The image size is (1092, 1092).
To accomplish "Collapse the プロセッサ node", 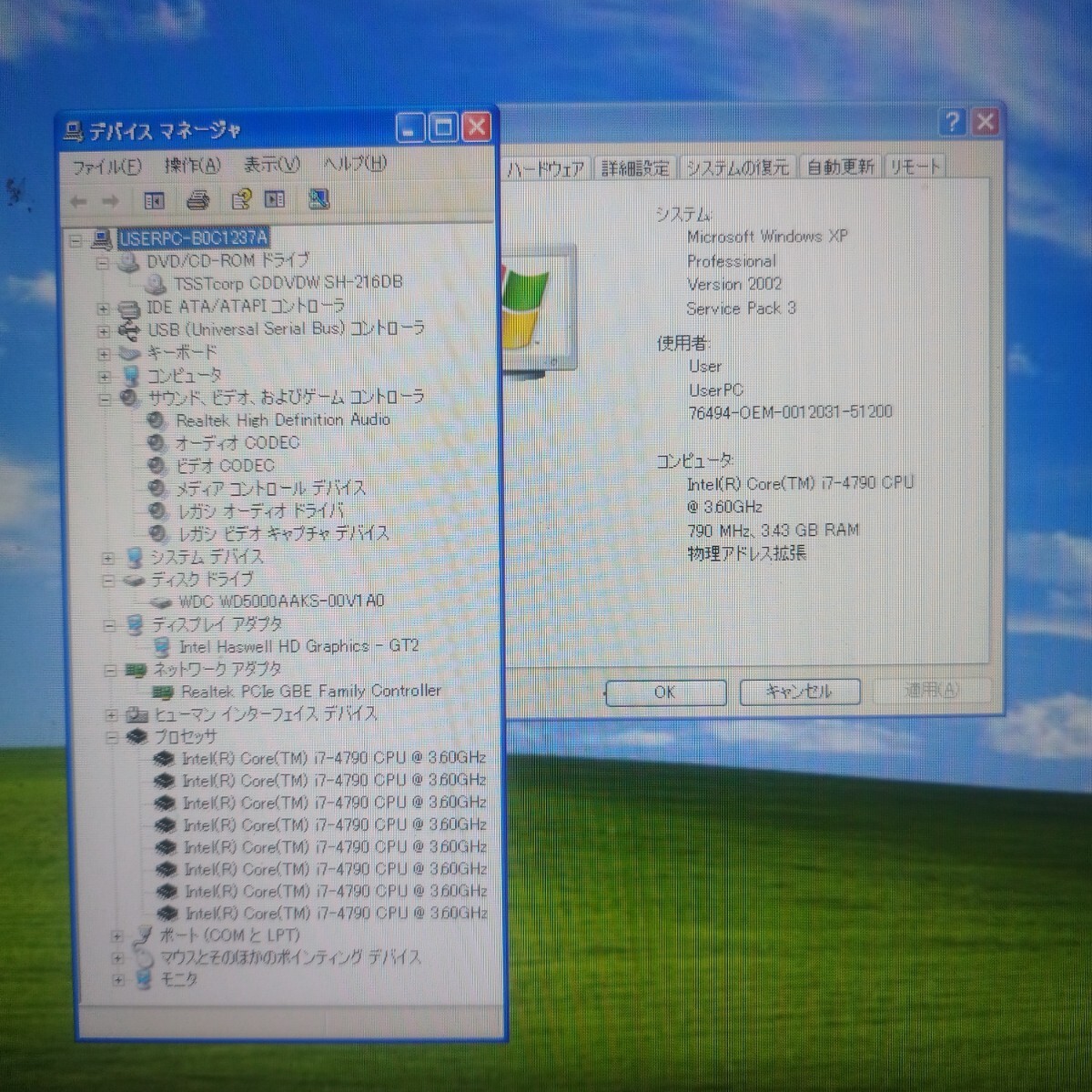I will coord(111,738).
